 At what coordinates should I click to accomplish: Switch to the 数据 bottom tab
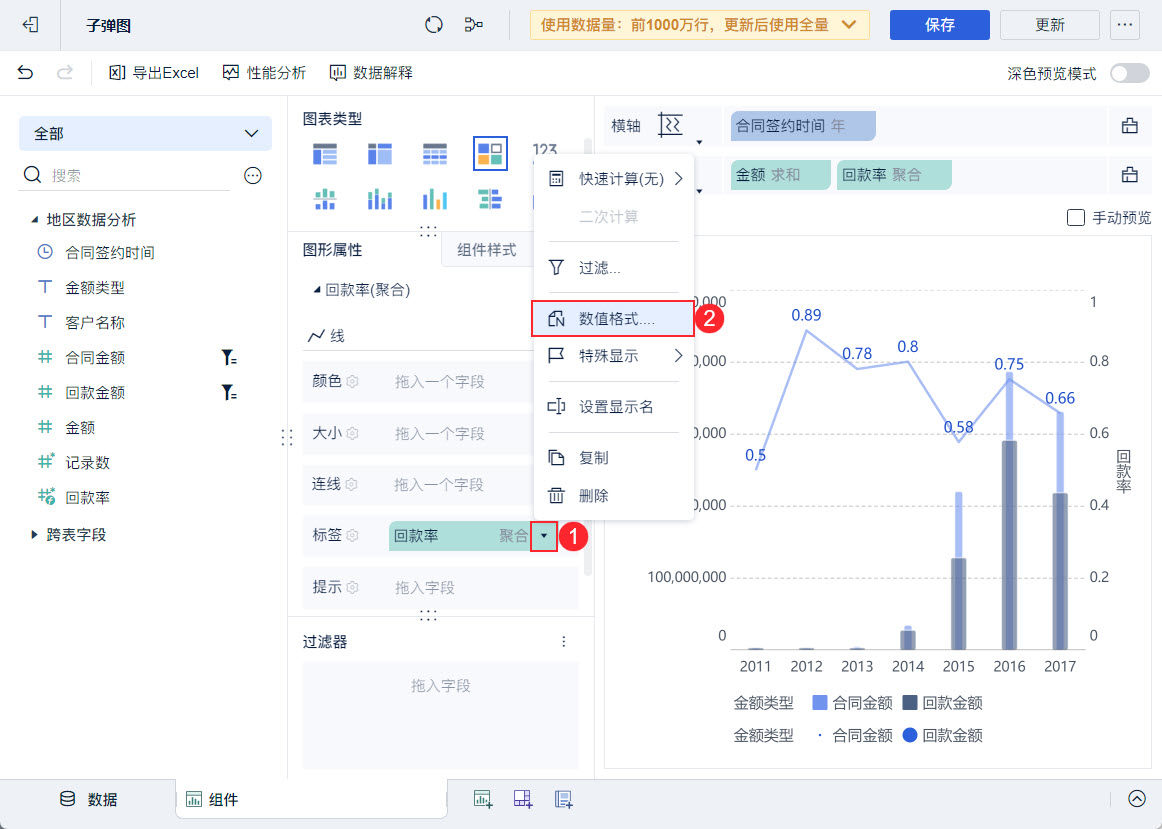coord(87,799)
